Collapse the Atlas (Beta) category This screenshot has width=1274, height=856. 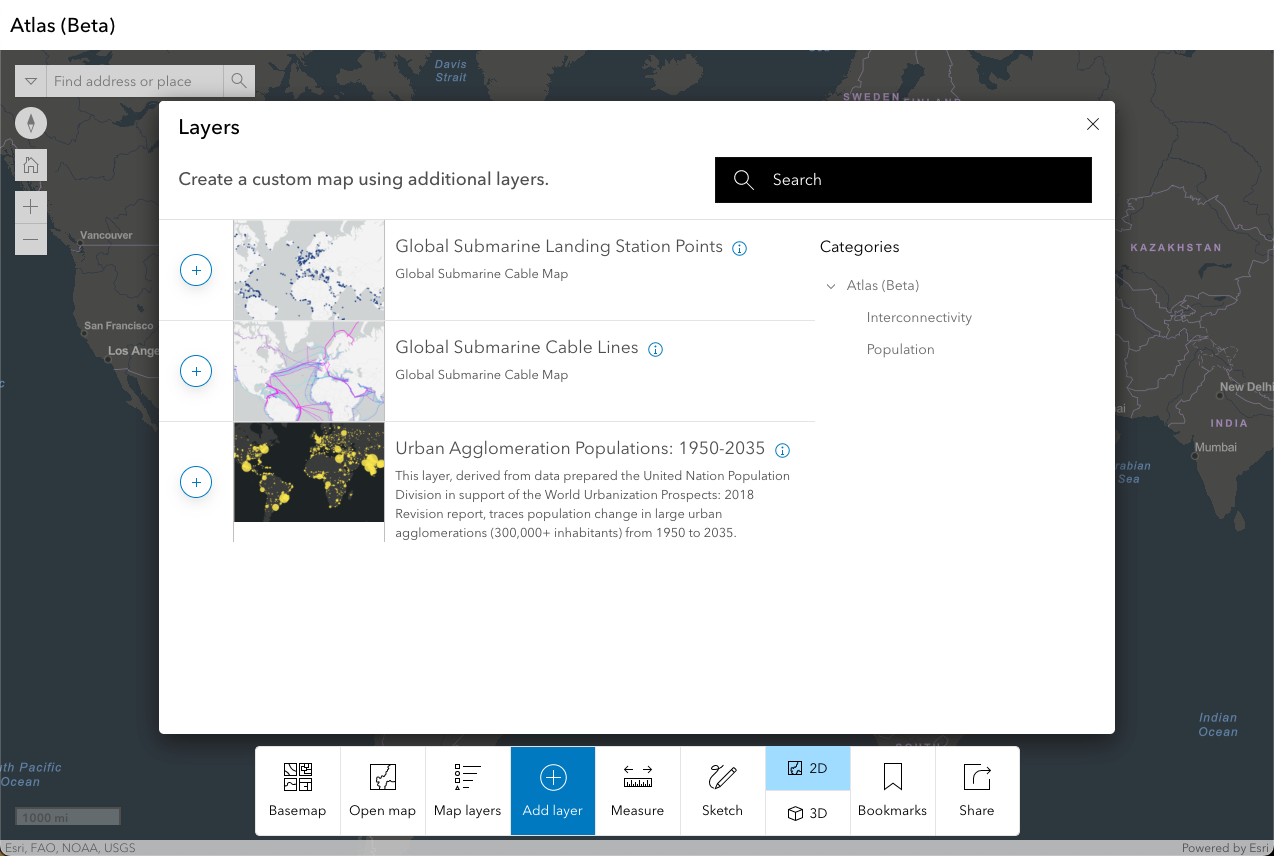[831, 285]
